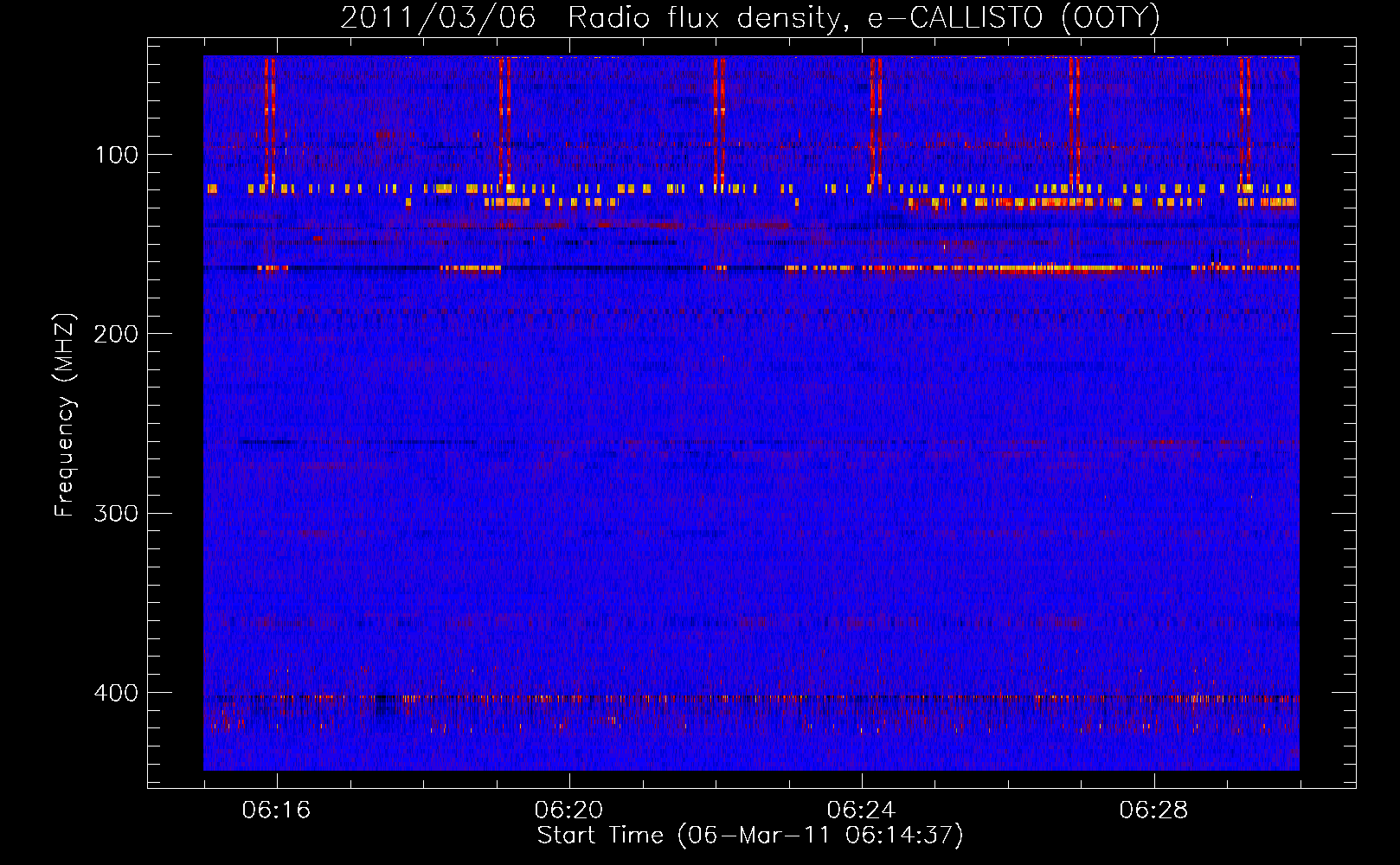Click the '200' frequency tick label
Image resolution: width=1400 pixels, height=865 pixels.
116,334
